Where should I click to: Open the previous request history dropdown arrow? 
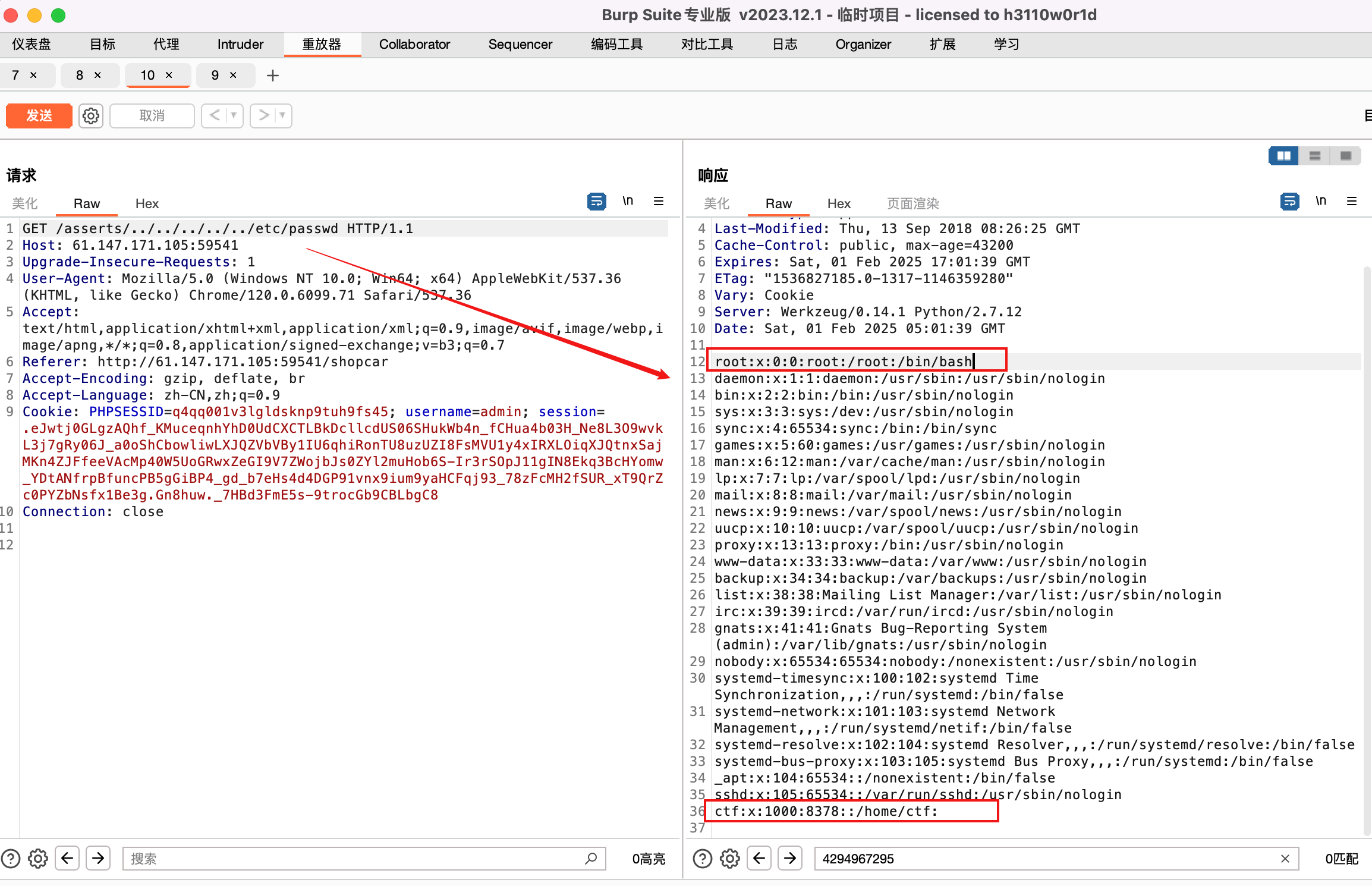[233, 116]
